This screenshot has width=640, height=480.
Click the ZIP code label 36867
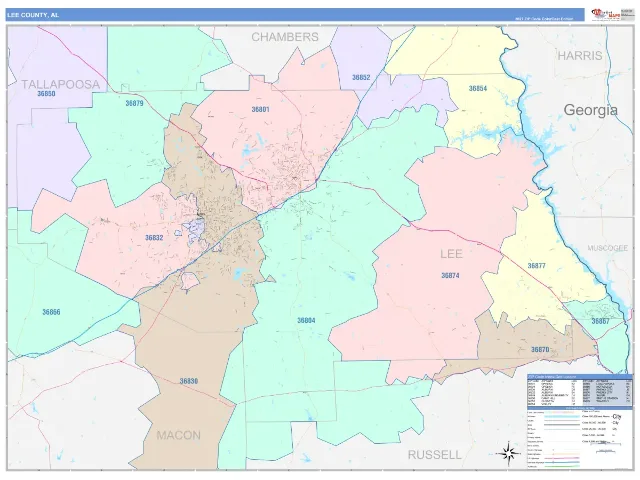pos(600,321)
